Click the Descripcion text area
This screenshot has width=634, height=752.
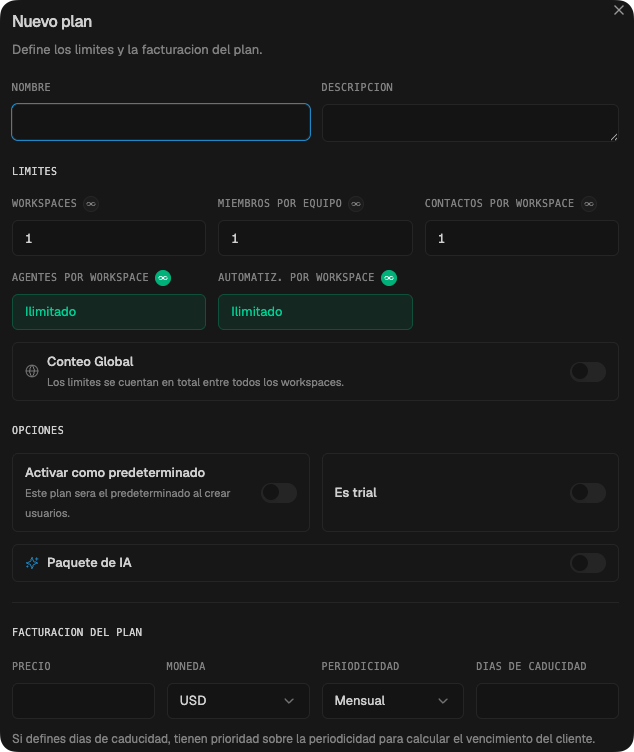tap(470, 123)
